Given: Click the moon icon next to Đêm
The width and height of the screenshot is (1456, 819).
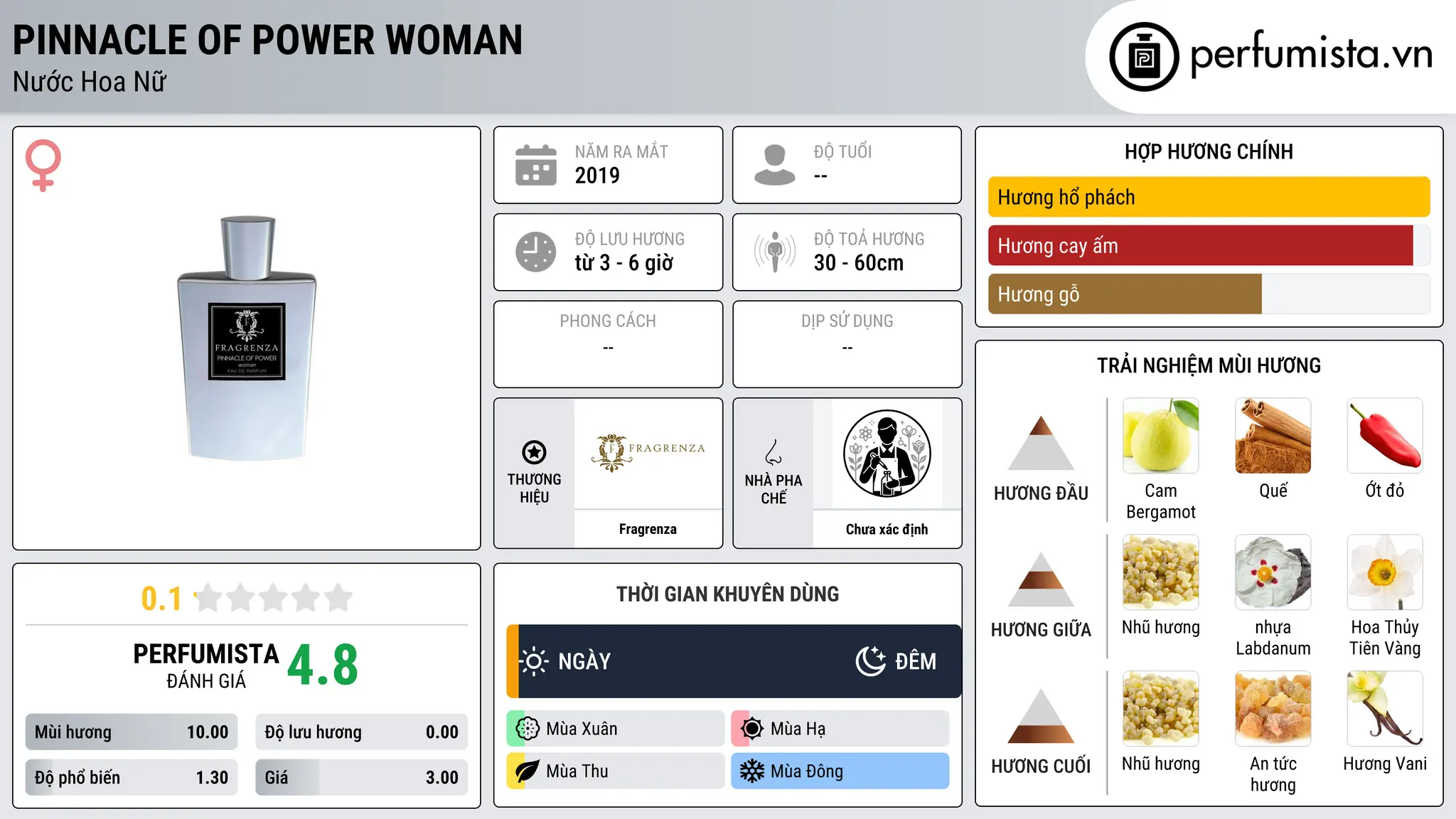Looking at the screenshot, I should click(x=871, y=661).
